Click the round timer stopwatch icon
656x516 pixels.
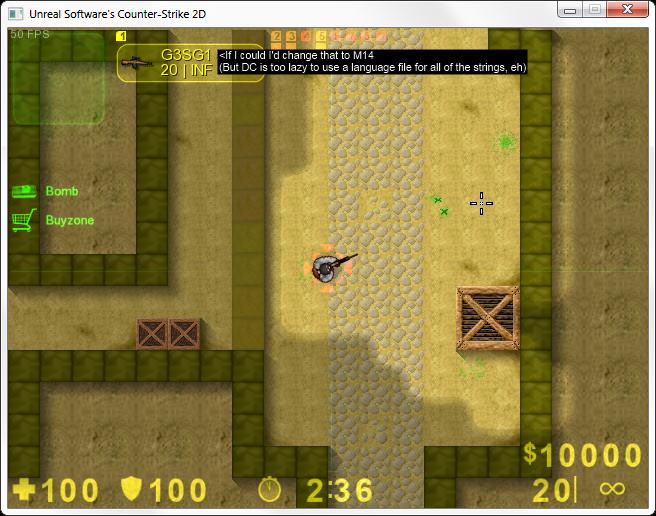coord(269,490)
